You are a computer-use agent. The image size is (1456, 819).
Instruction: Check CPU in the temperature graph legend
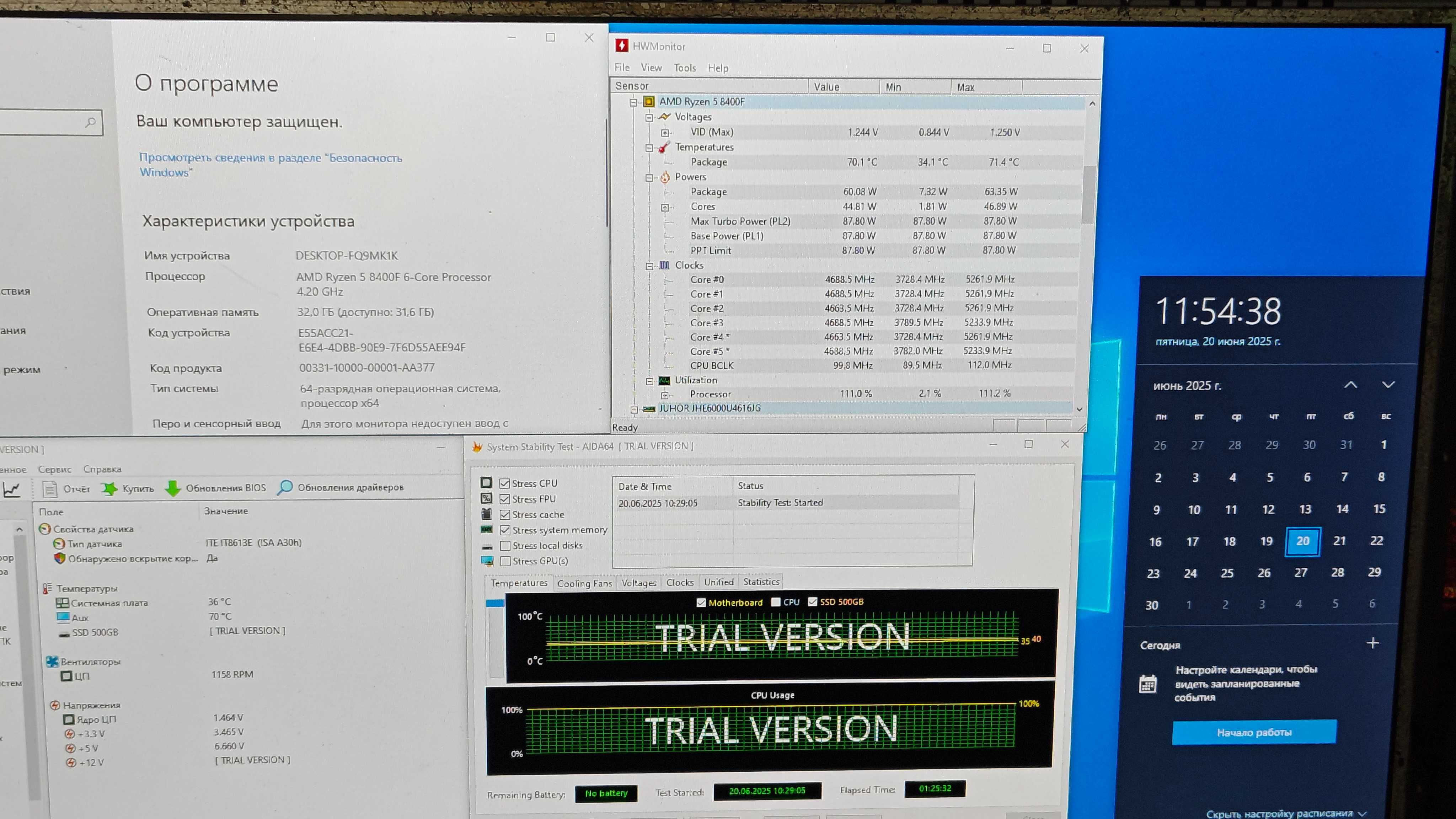point(776,602)
